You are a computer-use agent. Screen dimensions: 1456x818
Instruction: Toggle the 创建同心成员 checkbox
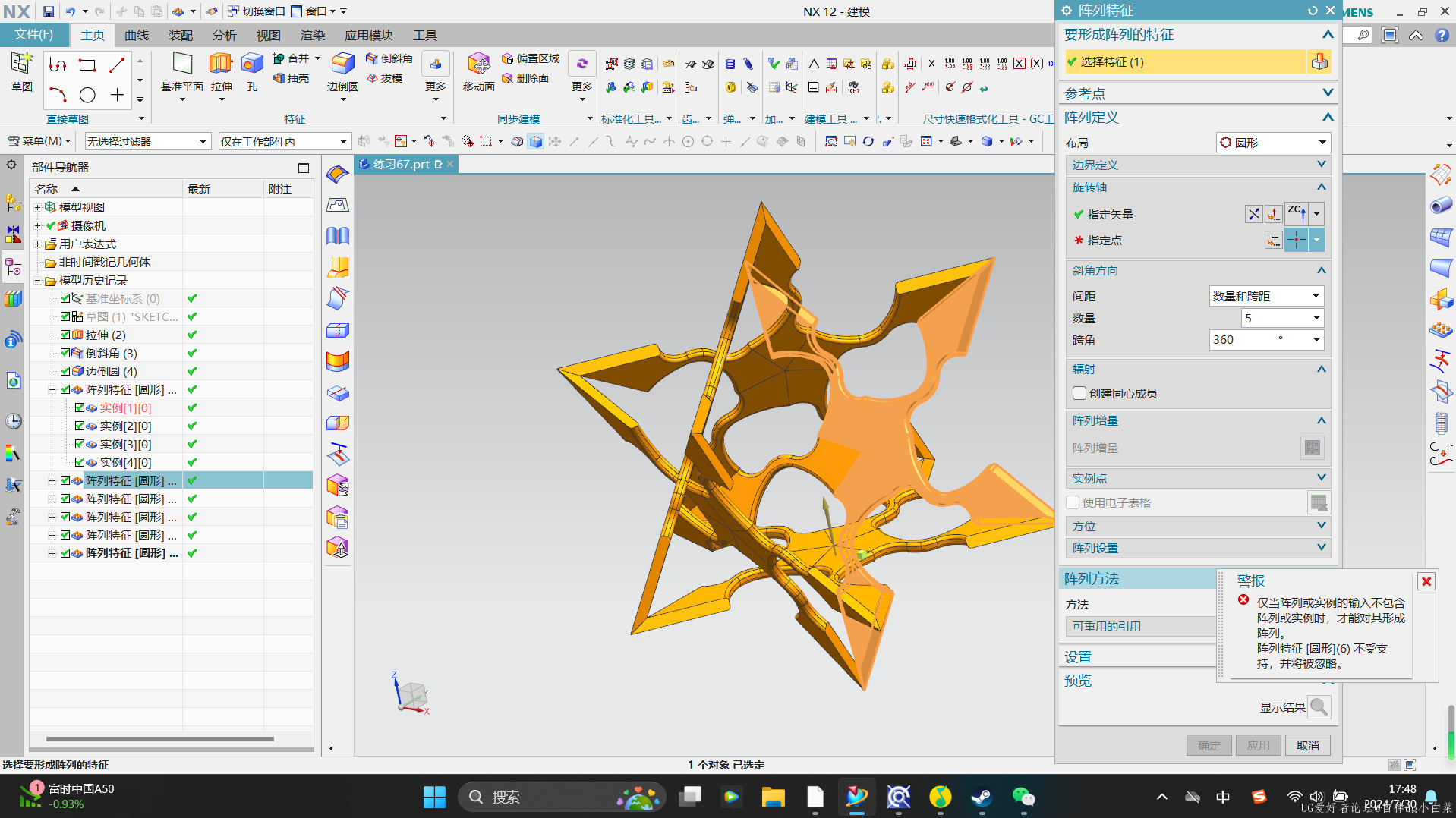coord(1079,393)
